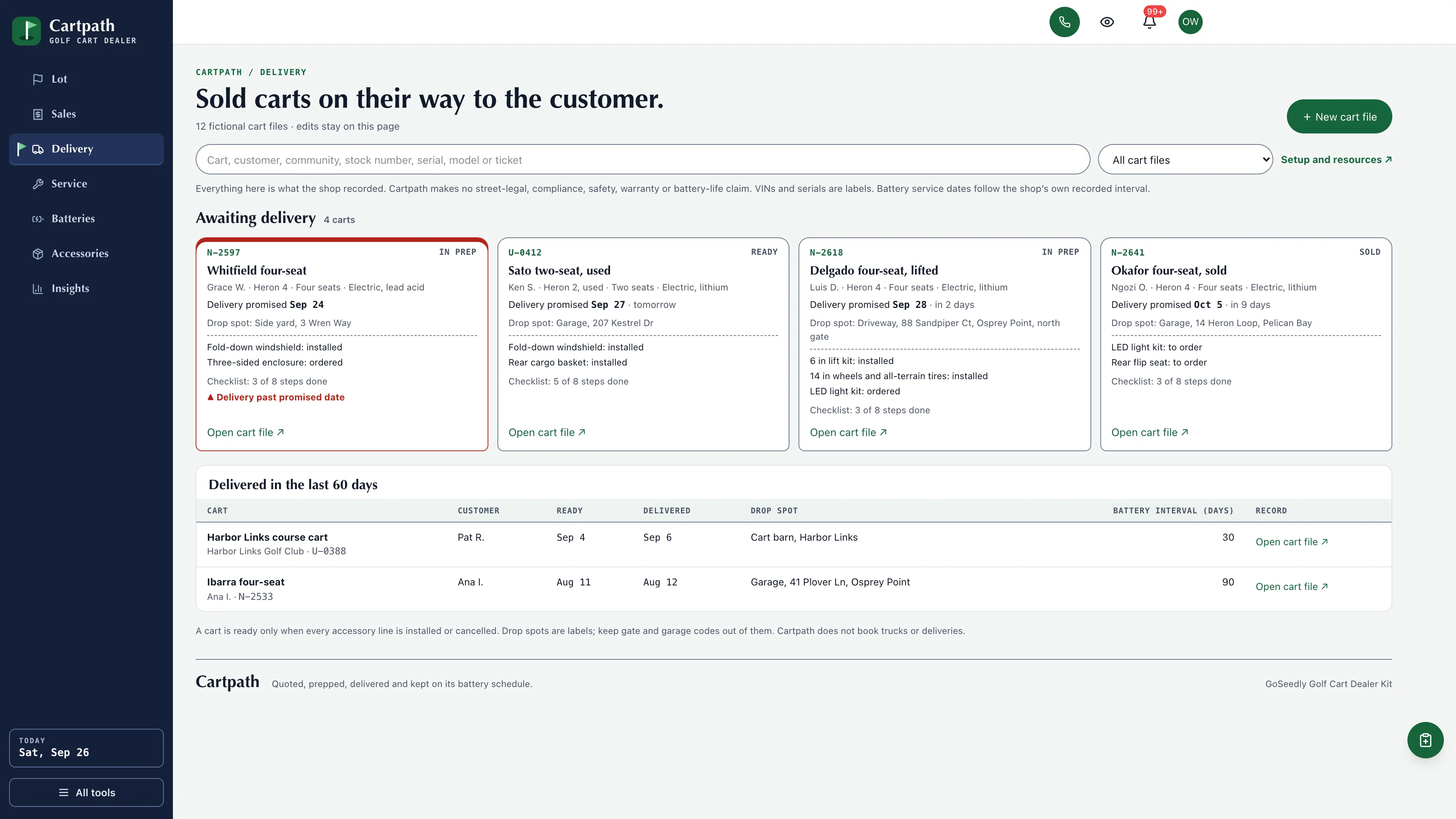Go to the Sales section
This screenshot has width=1456, height=819.
86,114
